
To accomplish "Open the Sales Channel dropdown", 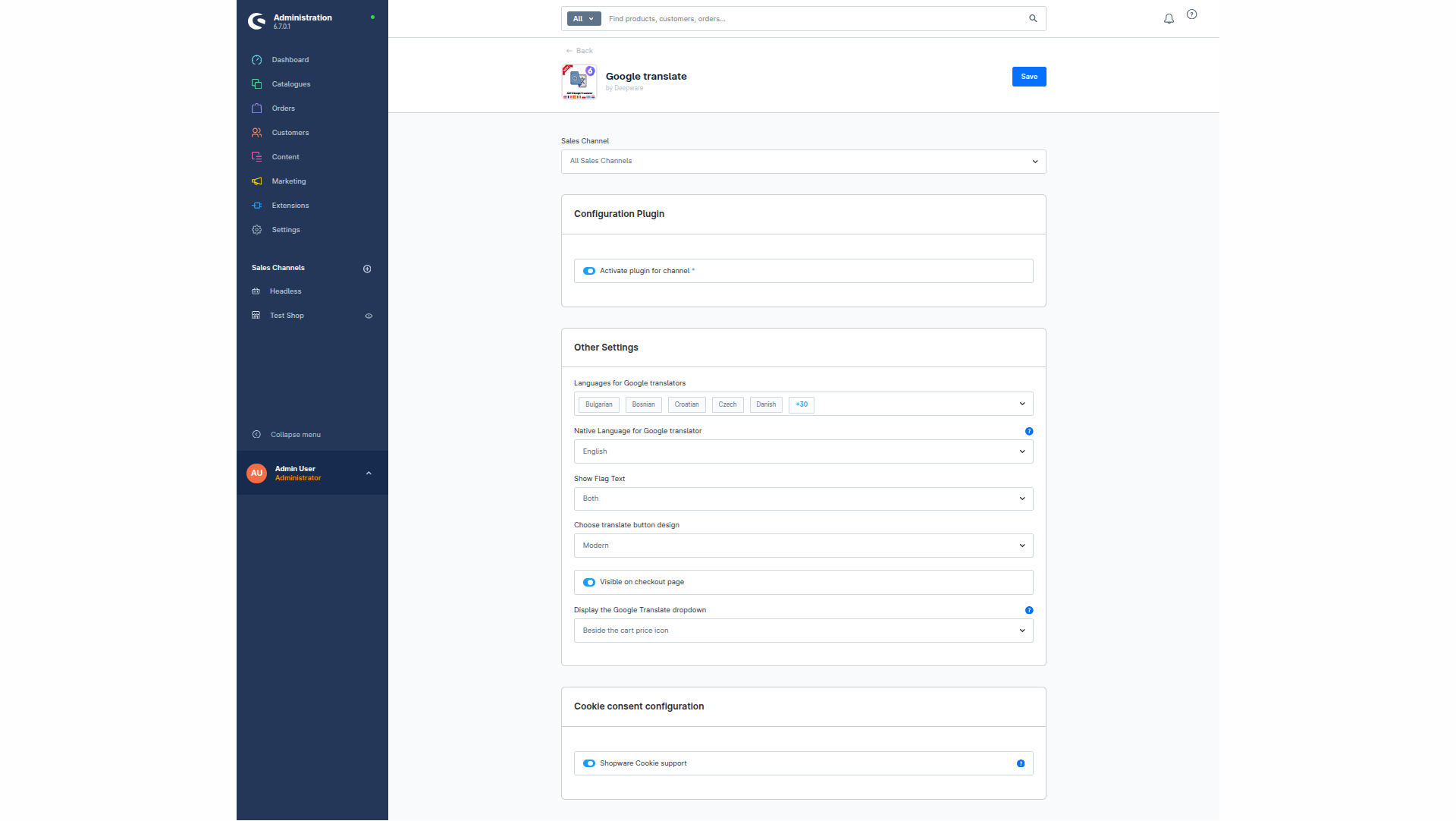I will [x=803, y=162].
